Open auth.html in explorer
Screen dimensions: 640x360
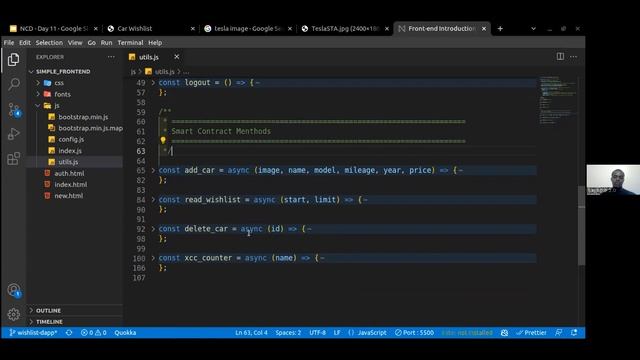(69, 173)
